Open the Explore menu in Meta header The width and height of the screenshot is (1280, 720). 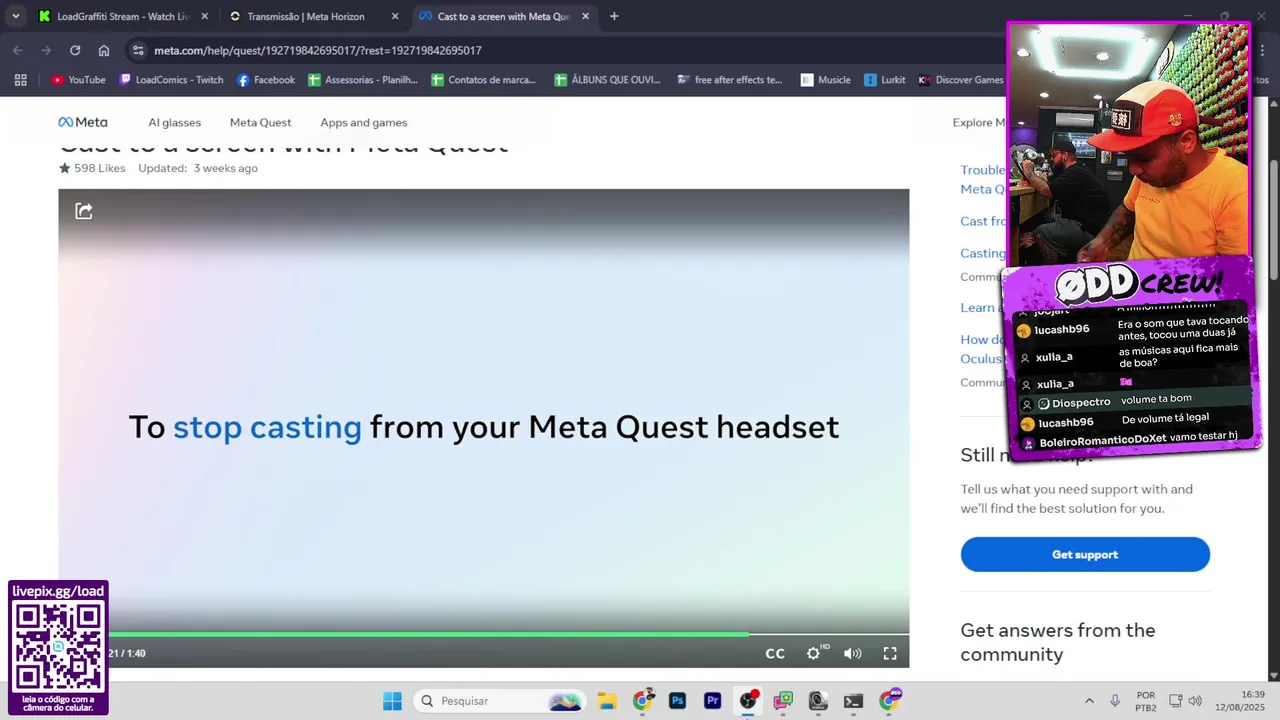pos(979,122)
